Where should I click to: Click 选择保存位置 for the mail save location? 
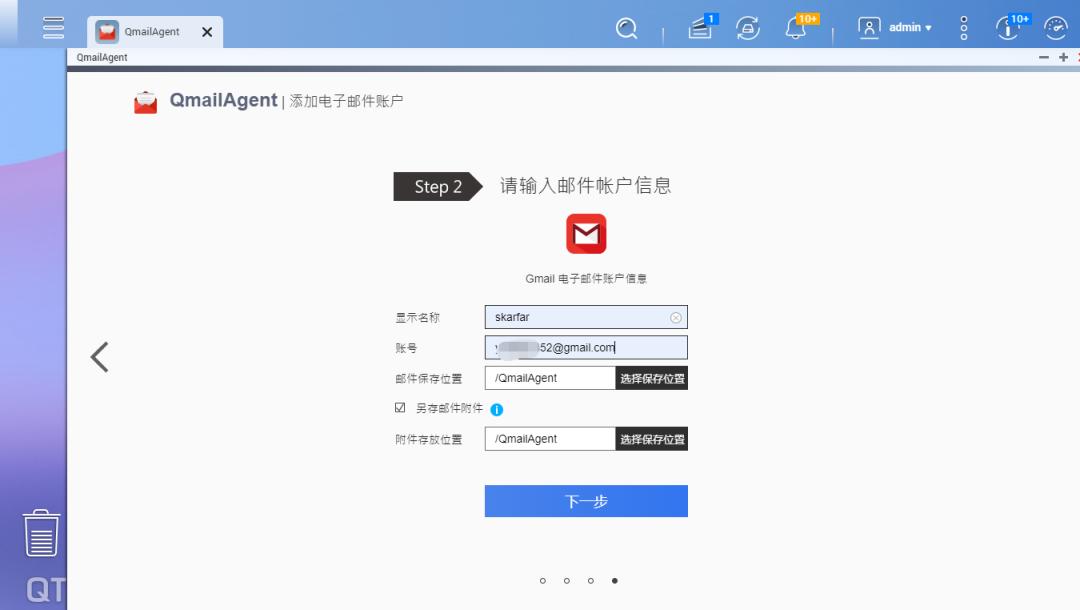click(651, 377)
